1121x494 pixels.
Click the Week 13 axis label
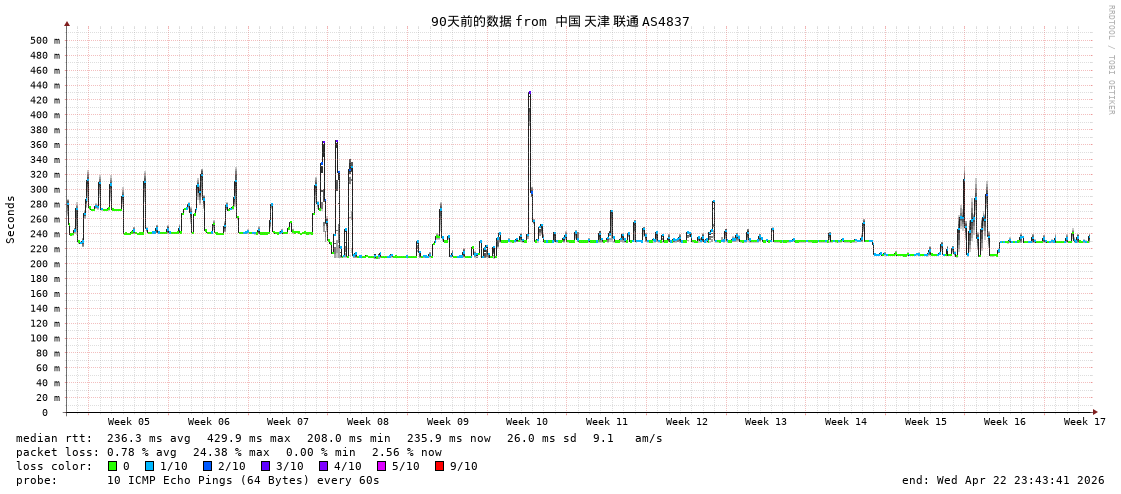click(x=766, y=422)
